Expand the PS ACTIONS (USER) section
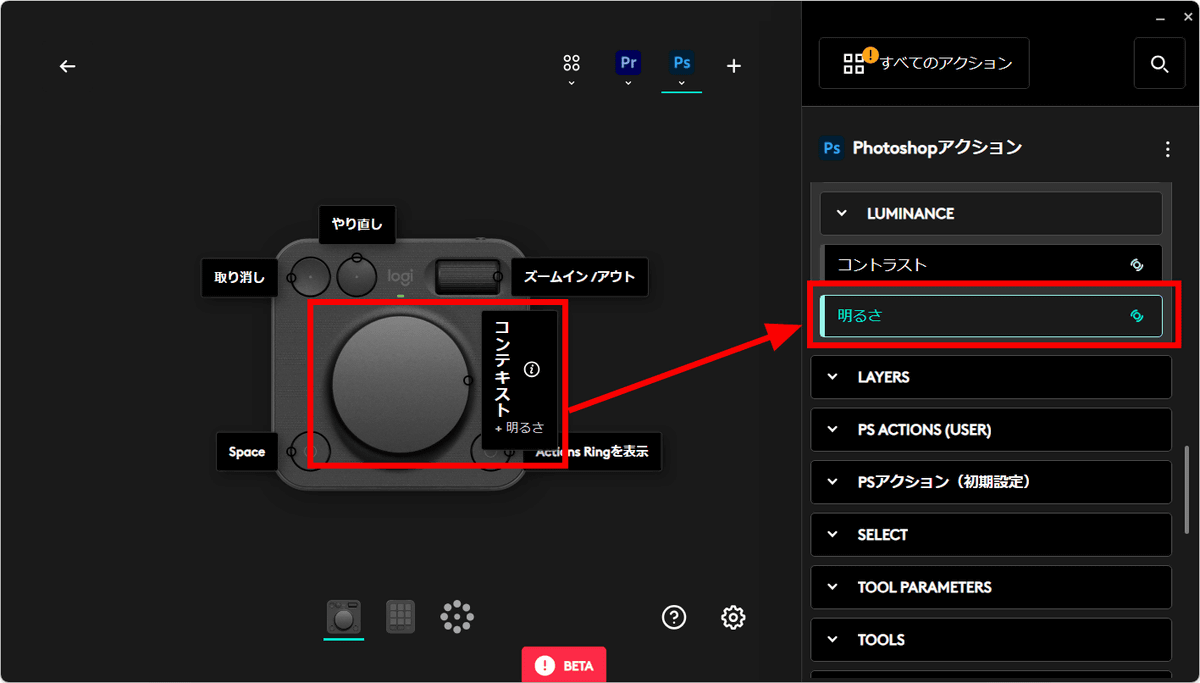The width and height of the screenshot is (1200, 683). click(991, 430)
